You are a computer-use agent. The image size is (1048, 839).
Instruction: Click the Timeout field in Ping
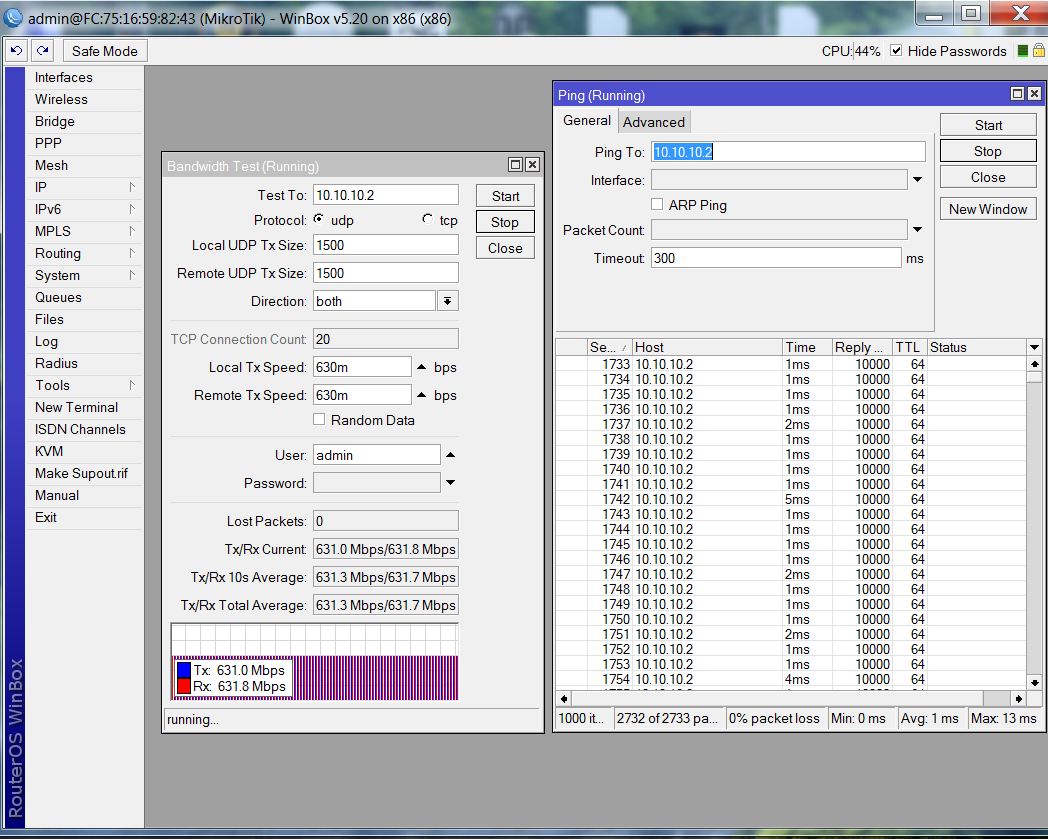click(776, 258)
